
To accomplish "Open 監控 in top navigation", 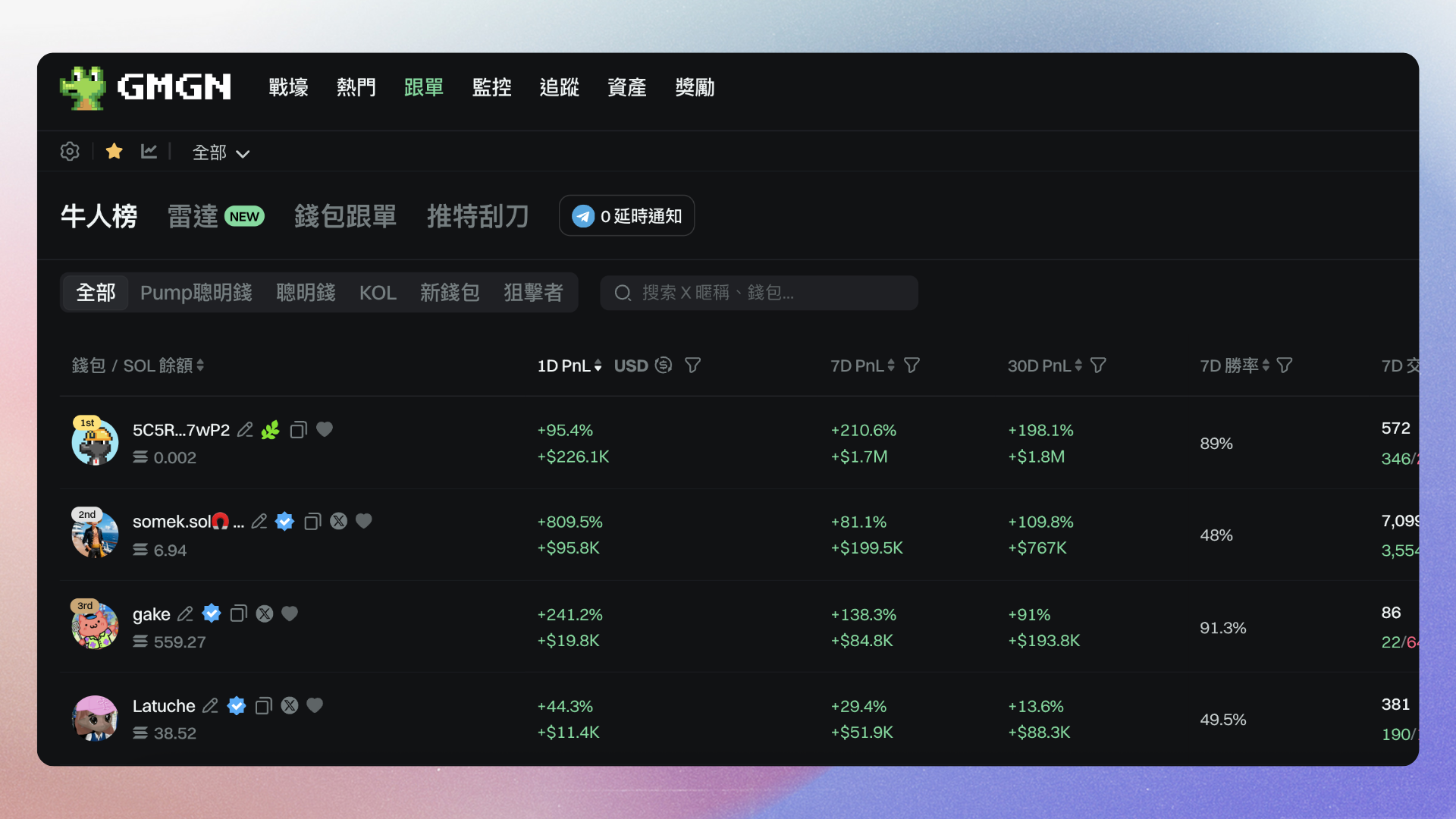I will 491,87.
